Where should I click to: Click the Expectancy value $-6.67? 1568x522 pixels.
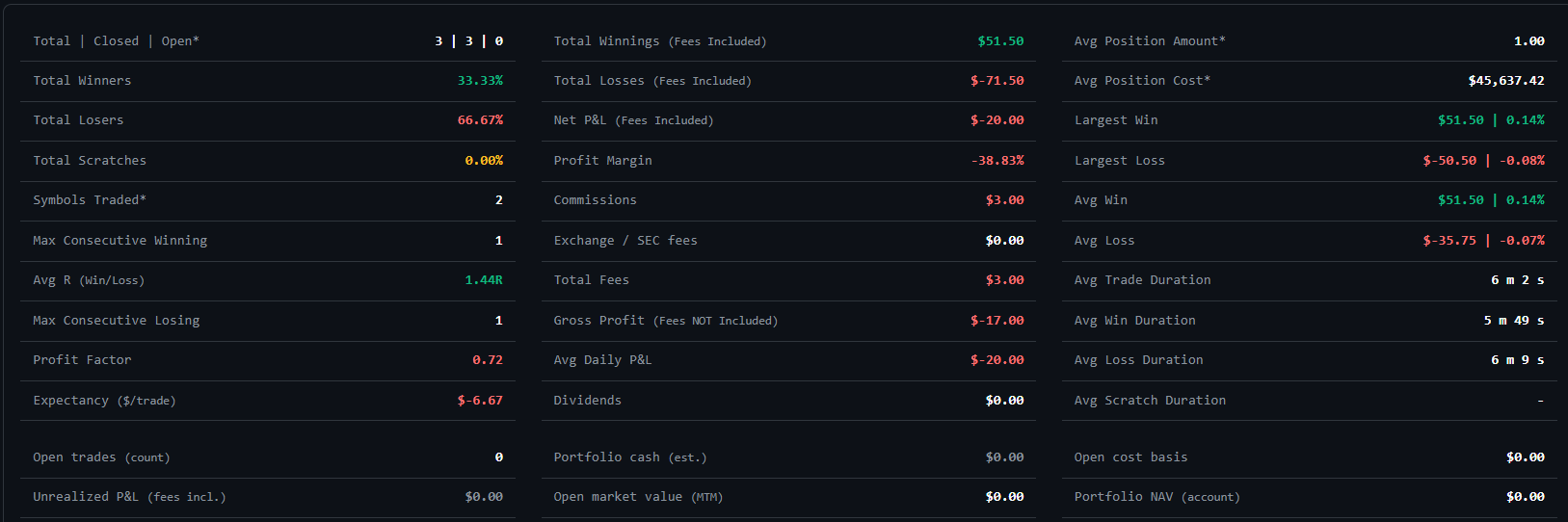[480, 401]
